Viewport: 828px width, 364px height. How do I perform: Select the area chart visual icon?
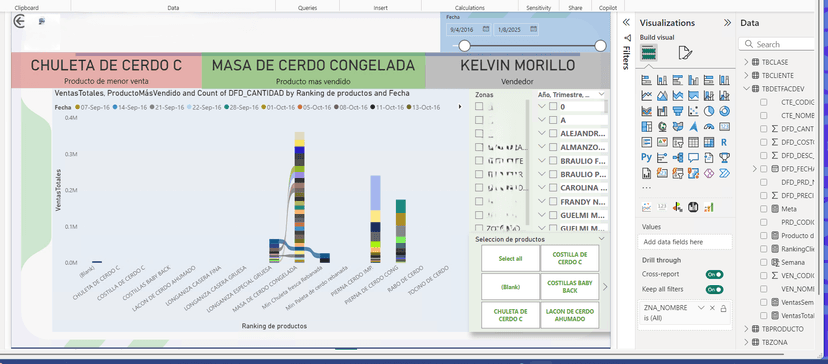coord(662,96)
